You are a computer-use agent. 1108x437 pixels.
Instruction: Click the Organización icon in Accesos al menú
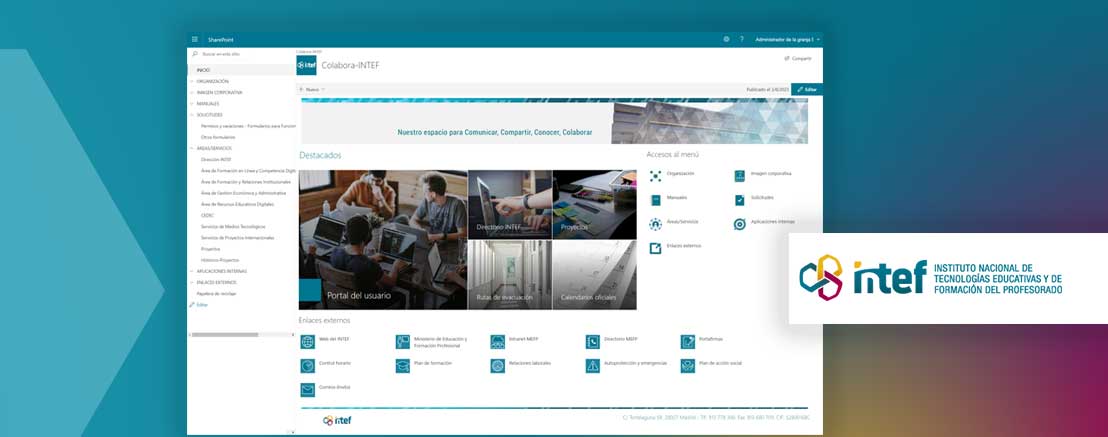click(656, 175)
